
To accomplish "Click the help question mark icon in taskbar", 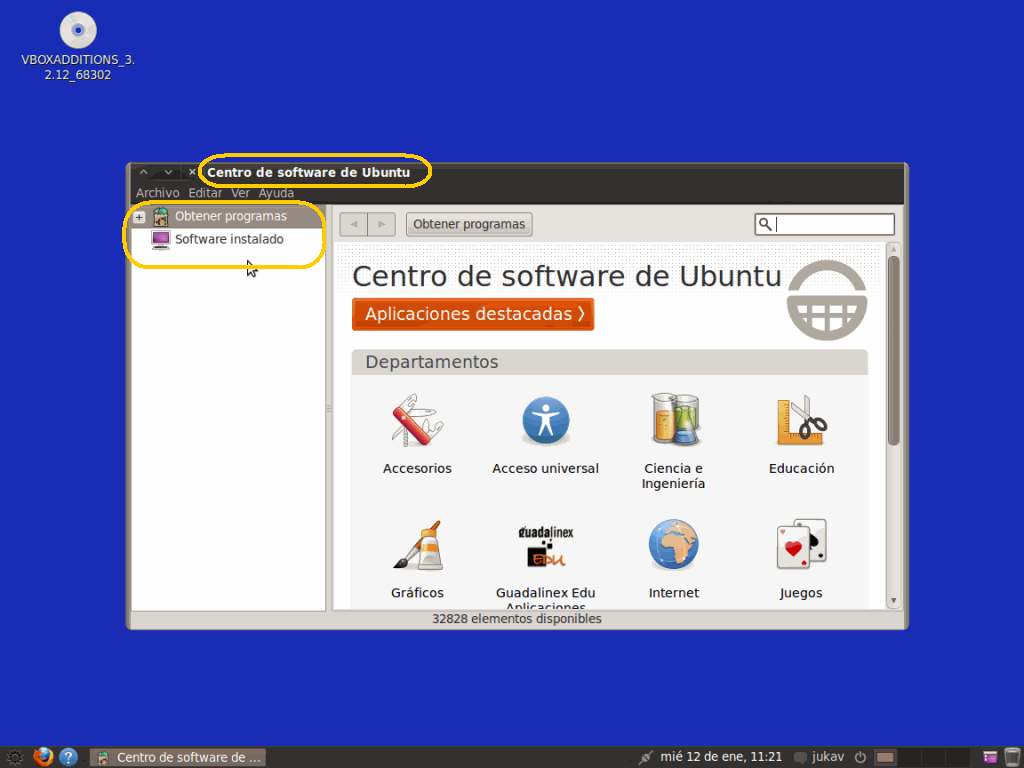I will (68, 757).
